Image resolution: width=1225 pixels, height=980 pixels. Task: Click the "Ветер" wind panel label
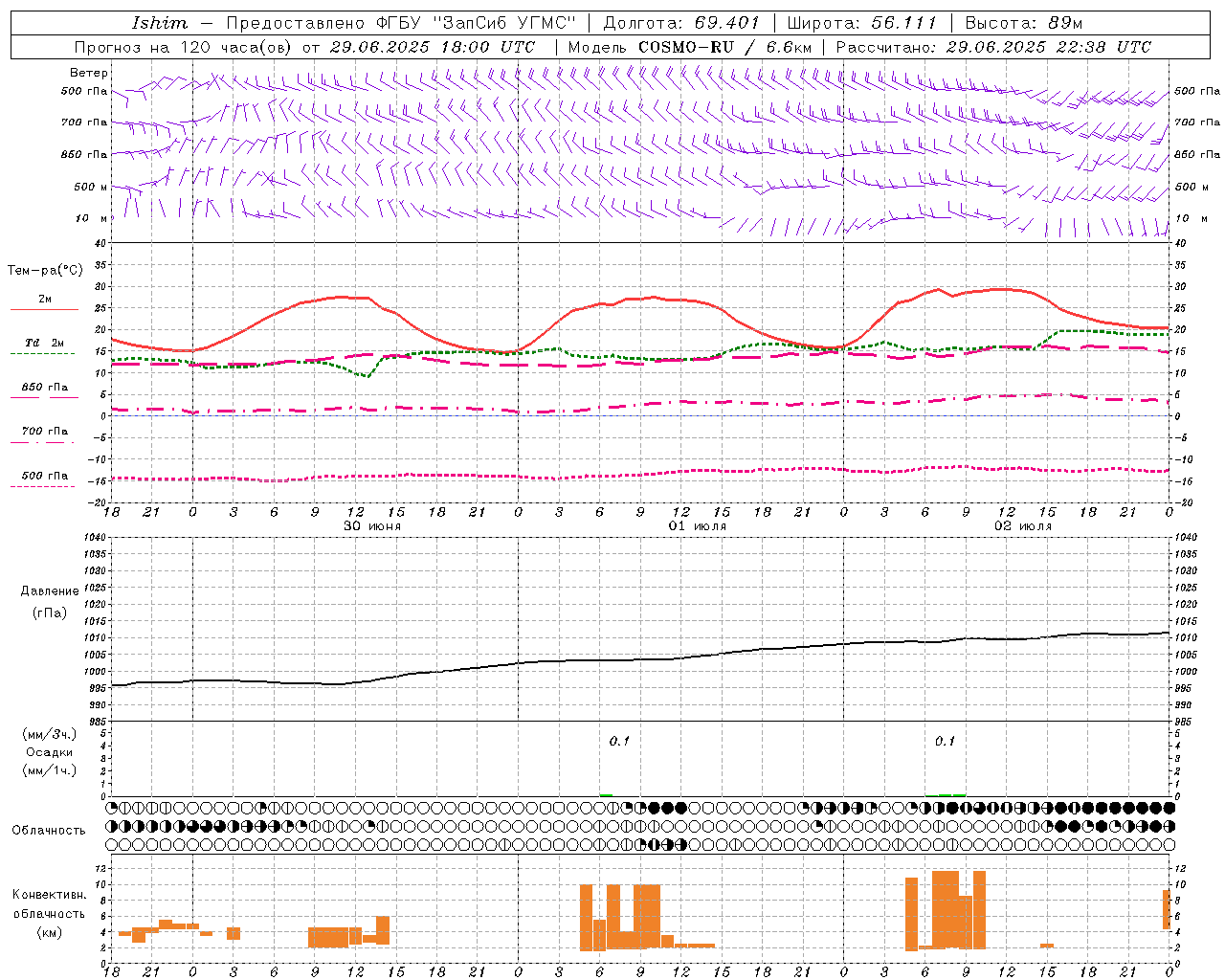(89, 73)
